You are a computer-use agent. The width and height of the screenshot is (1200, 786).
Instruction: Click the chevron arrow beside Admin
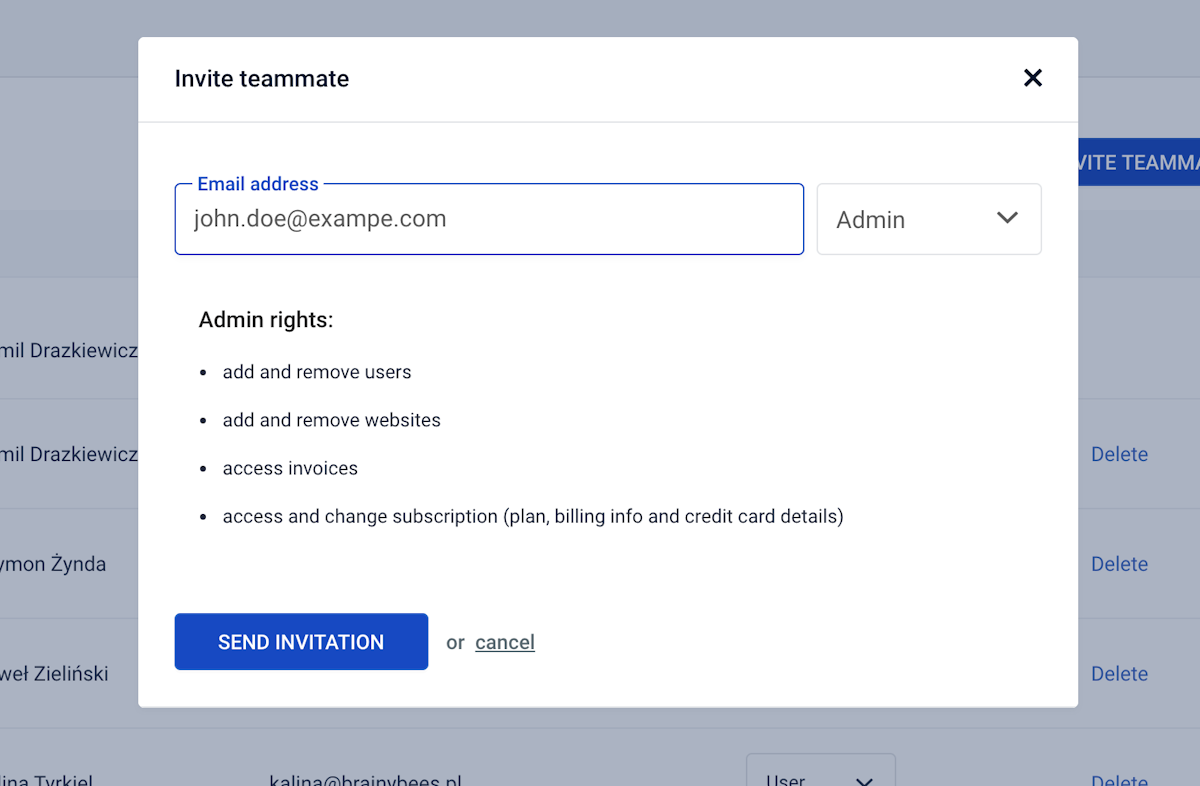[x=1007, y=218]
